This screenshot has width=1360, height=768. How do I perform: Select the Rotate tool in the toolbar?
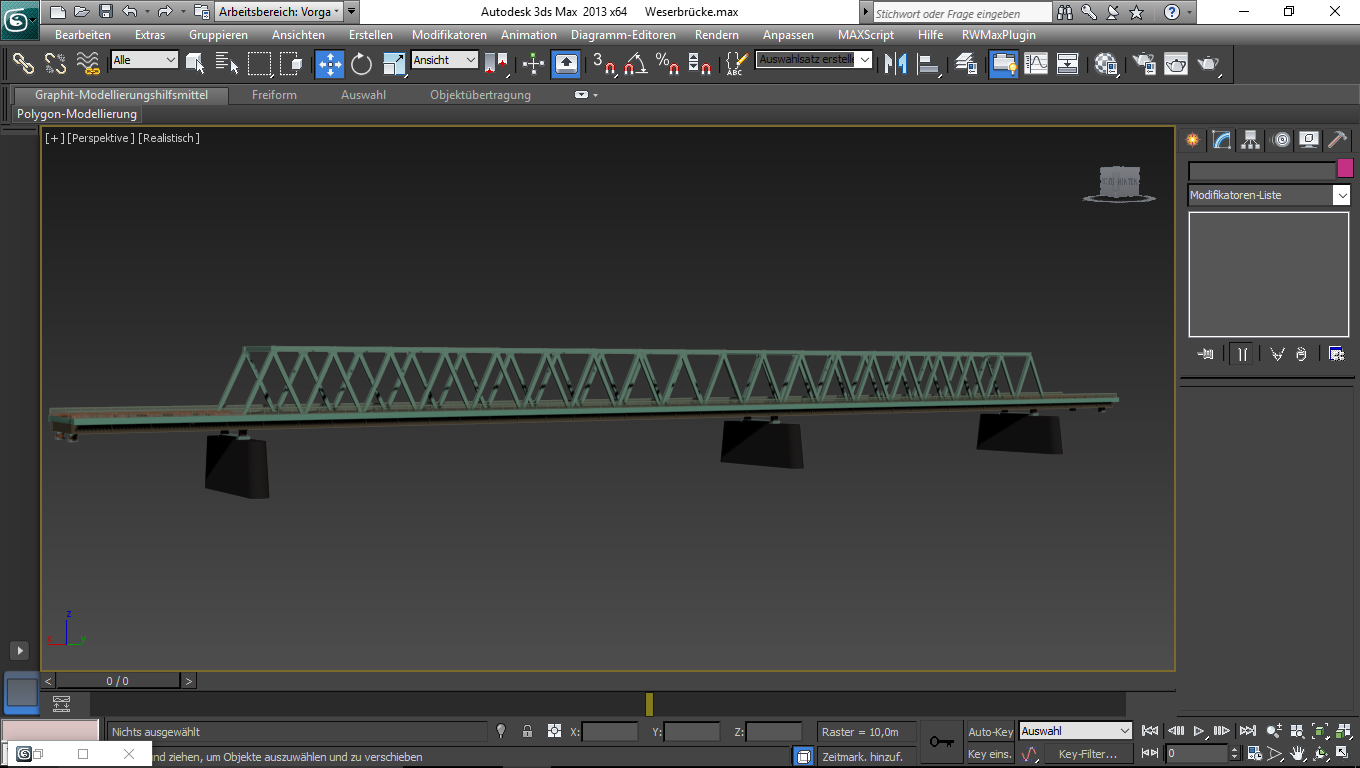361,64
